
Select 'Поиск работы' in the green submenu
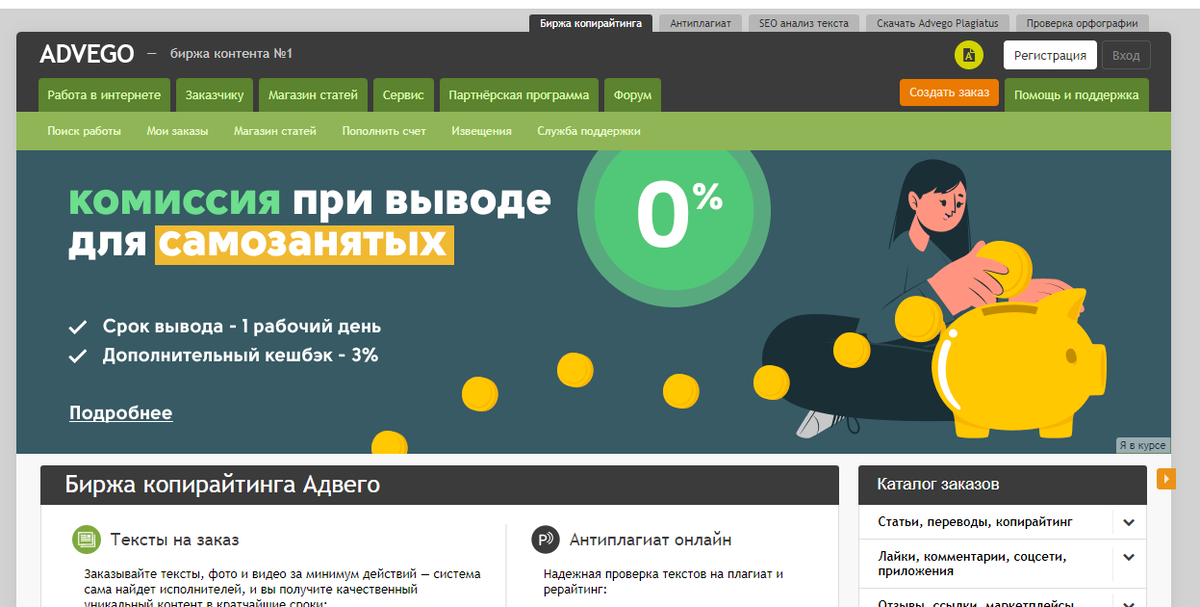tap(83, 130)
